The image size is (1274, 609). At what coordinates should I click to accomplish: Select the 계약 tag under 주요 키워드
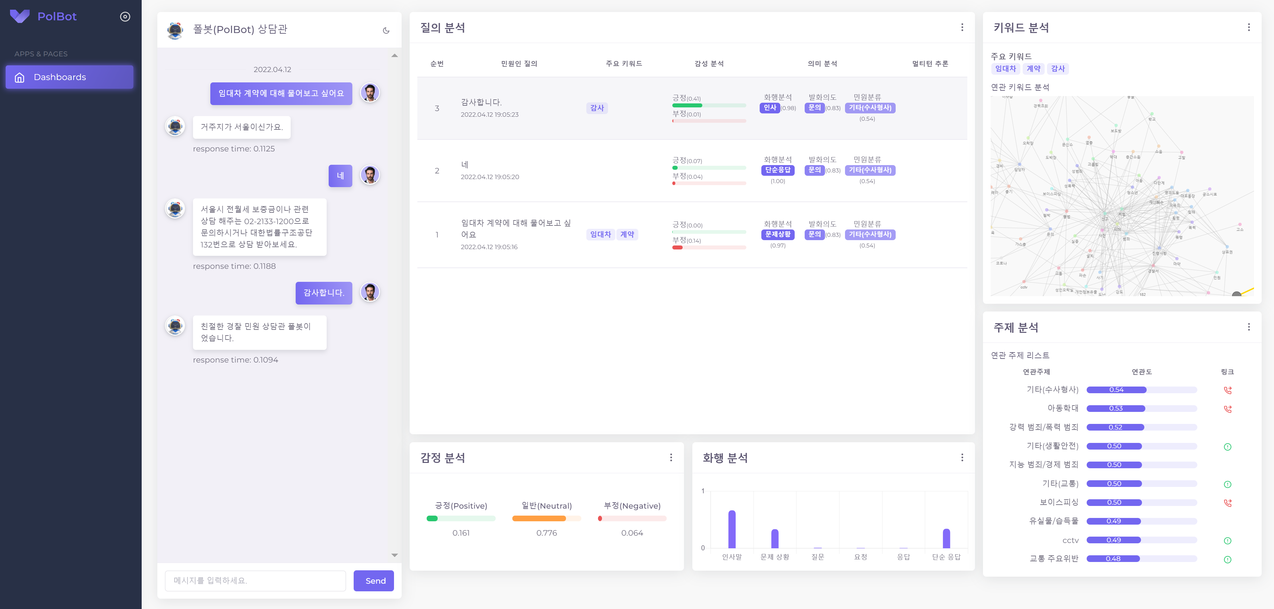1033,69
